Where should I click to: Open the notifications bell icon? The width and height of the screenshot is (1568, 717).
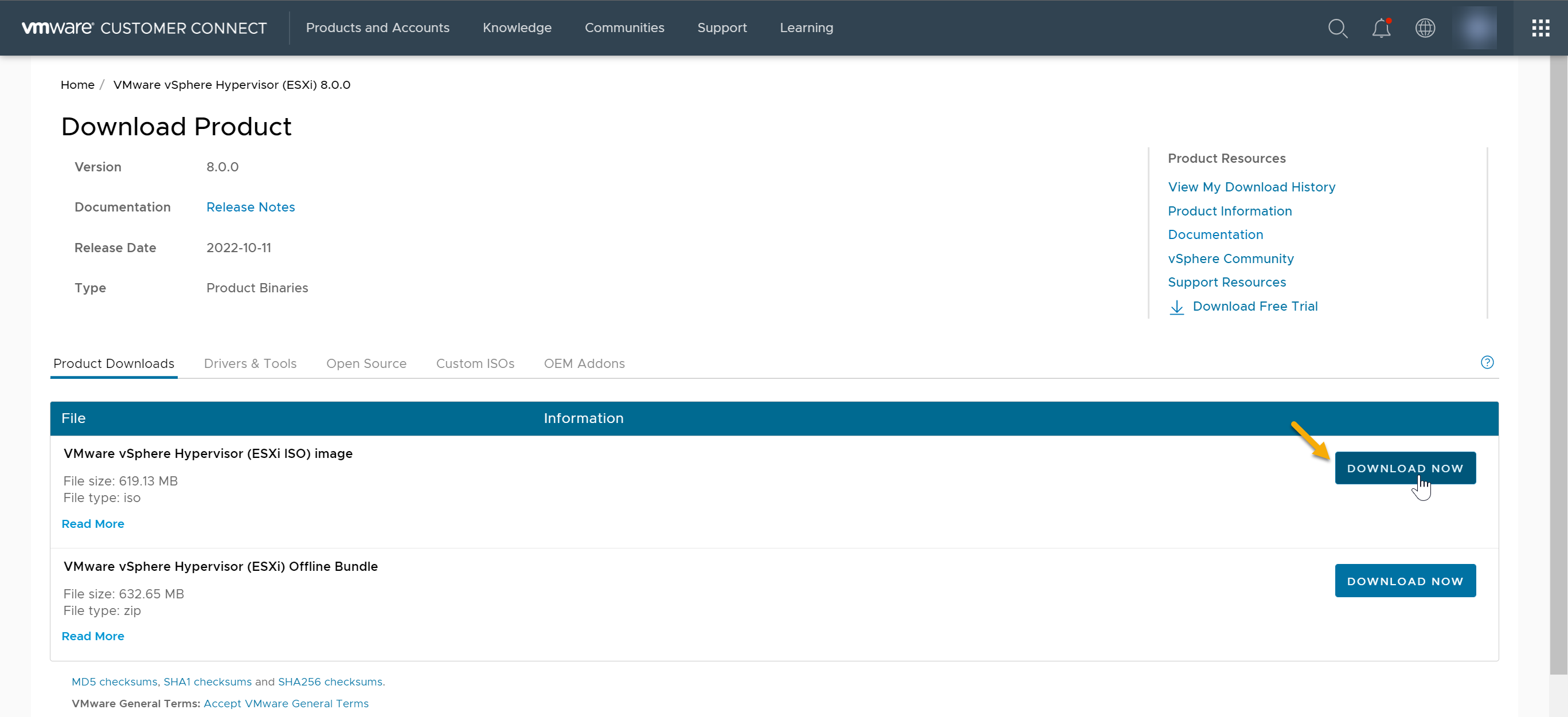[x=1381, y=28]
